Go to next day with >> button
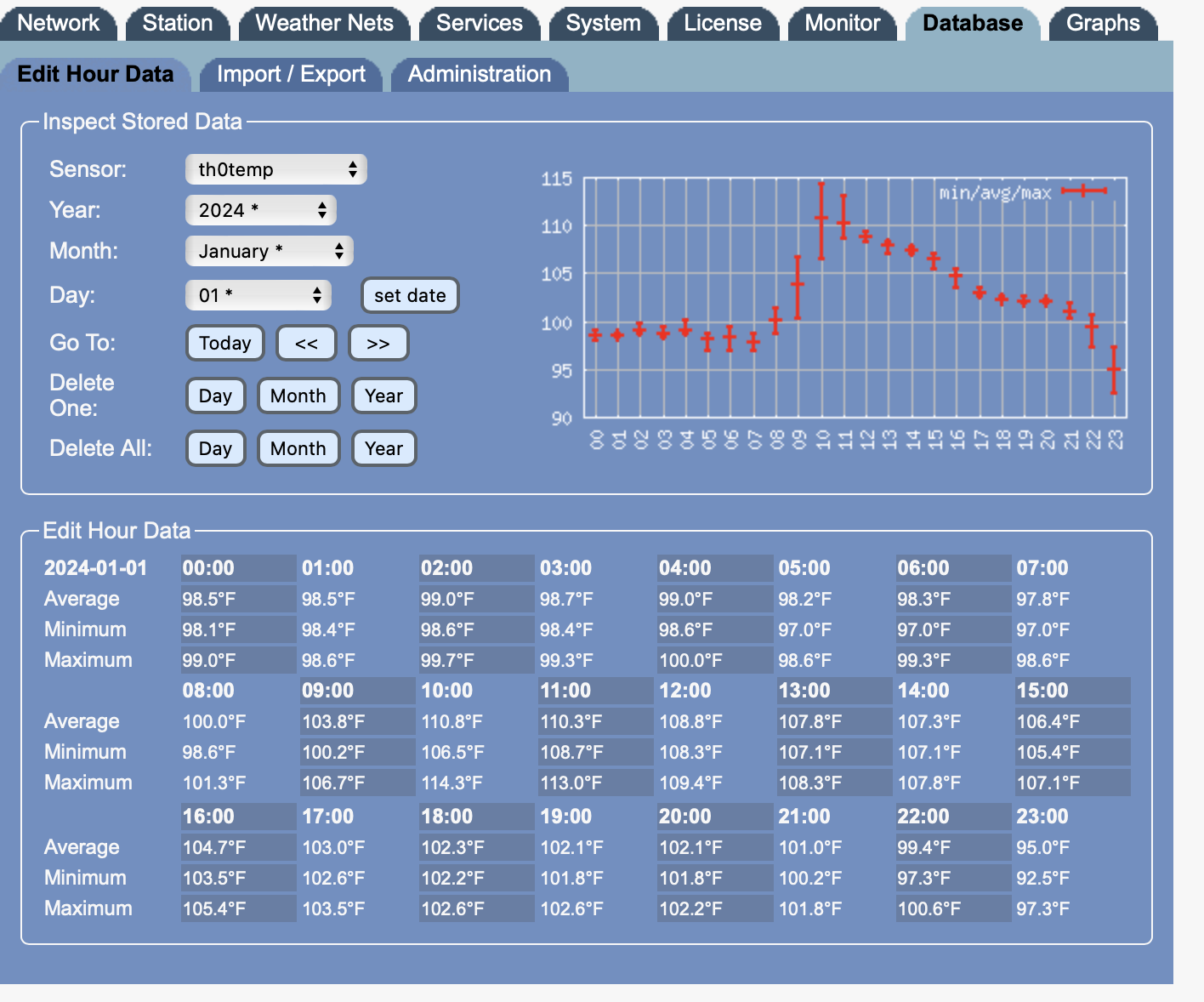Viewport: 1204px width, 1002px height. (378, 343)
